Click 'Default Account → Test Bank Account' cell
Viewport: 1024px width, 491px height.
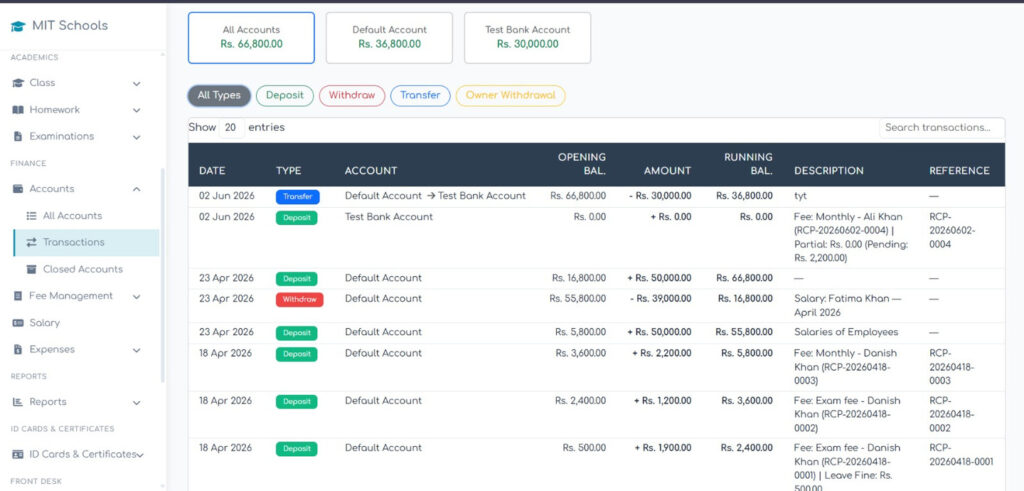point(436,196)
